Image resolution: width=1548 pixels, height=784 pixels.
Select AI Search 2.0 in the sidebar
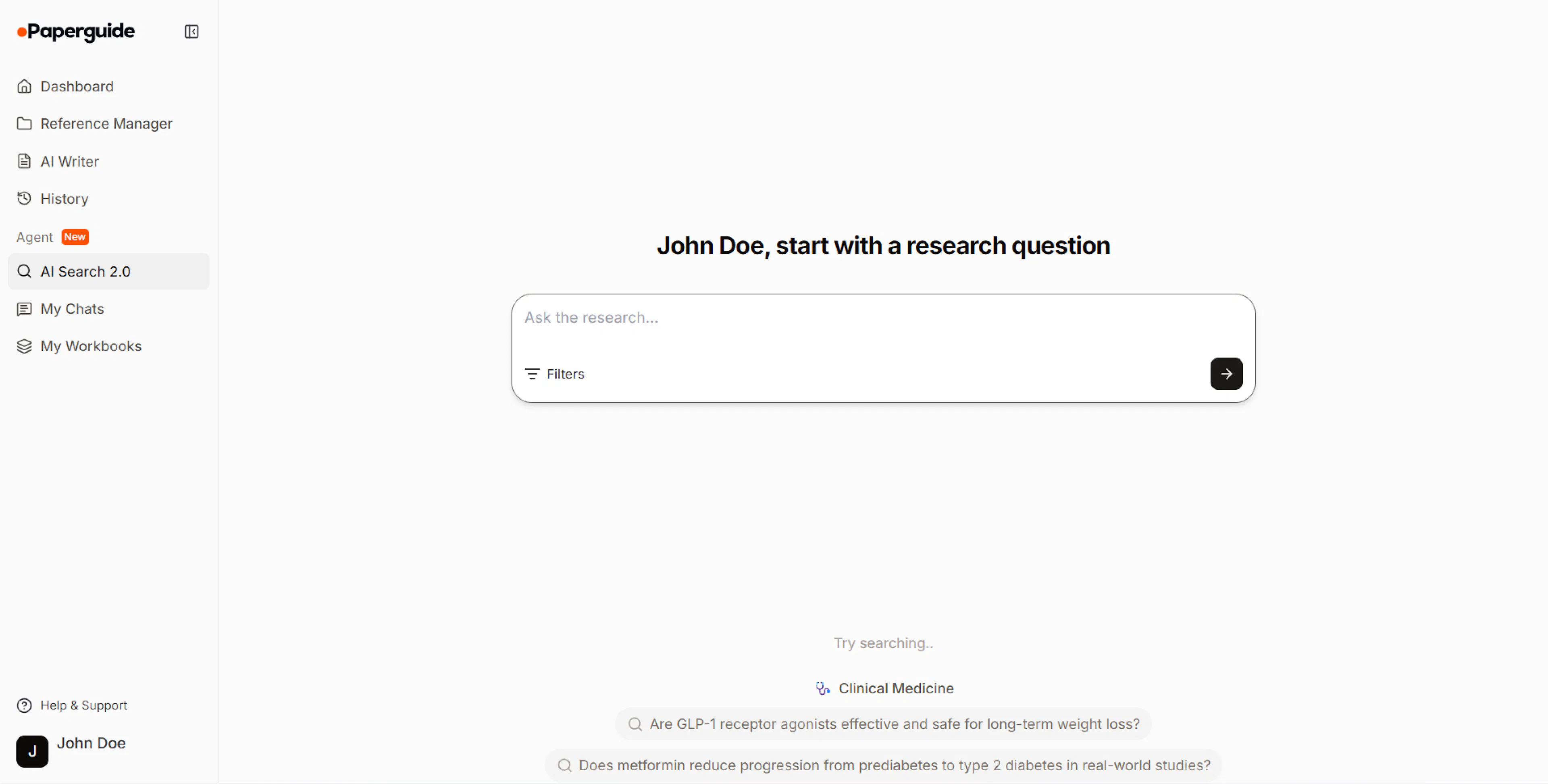pos(85,271)
